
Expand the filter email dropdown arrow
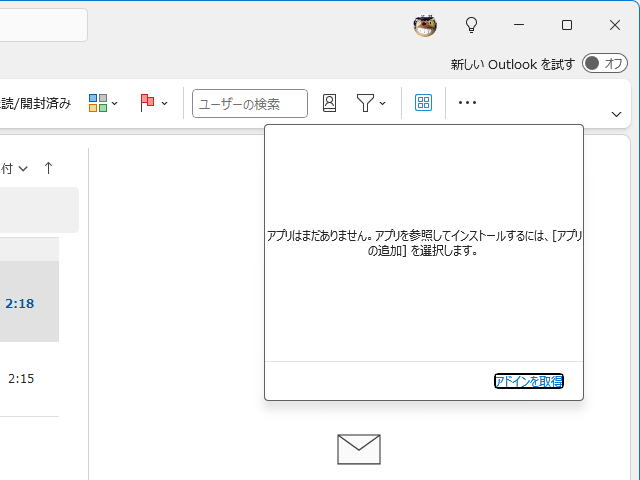coord(382,103)
